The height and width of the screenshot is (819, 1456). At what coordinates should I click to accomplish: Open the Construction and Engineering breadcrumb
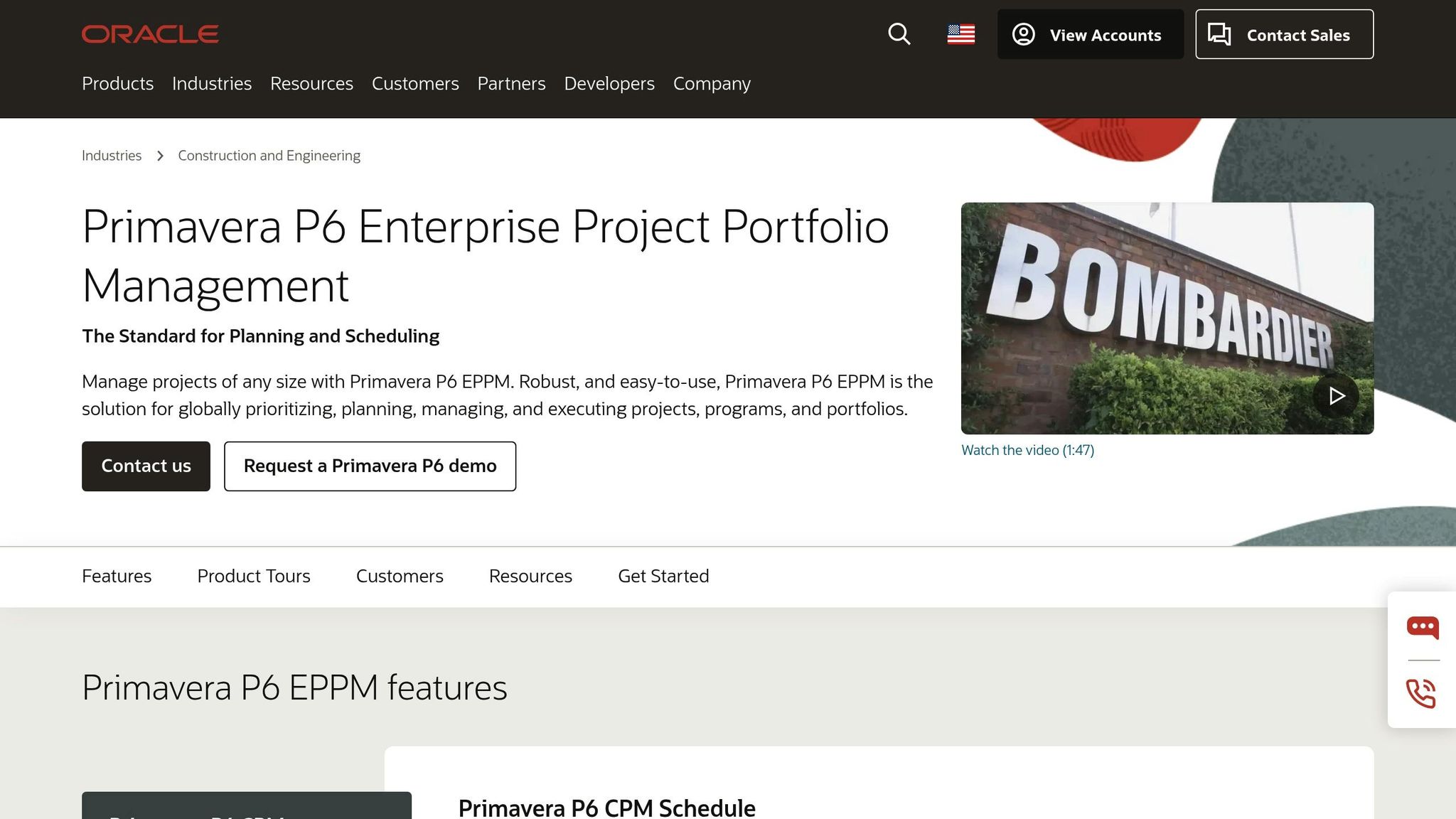pyautogui.click(x=269, y=156)
